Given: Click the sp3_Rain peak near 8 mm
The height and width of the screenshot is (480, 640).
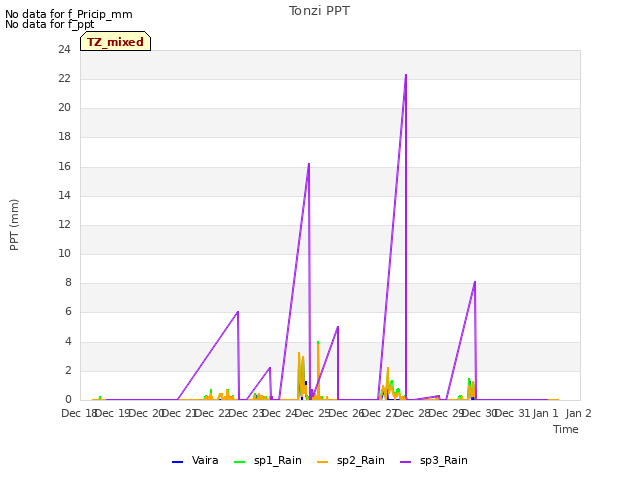Looking at the screenshot, I should pyautogui.click(x=475, y=282).
